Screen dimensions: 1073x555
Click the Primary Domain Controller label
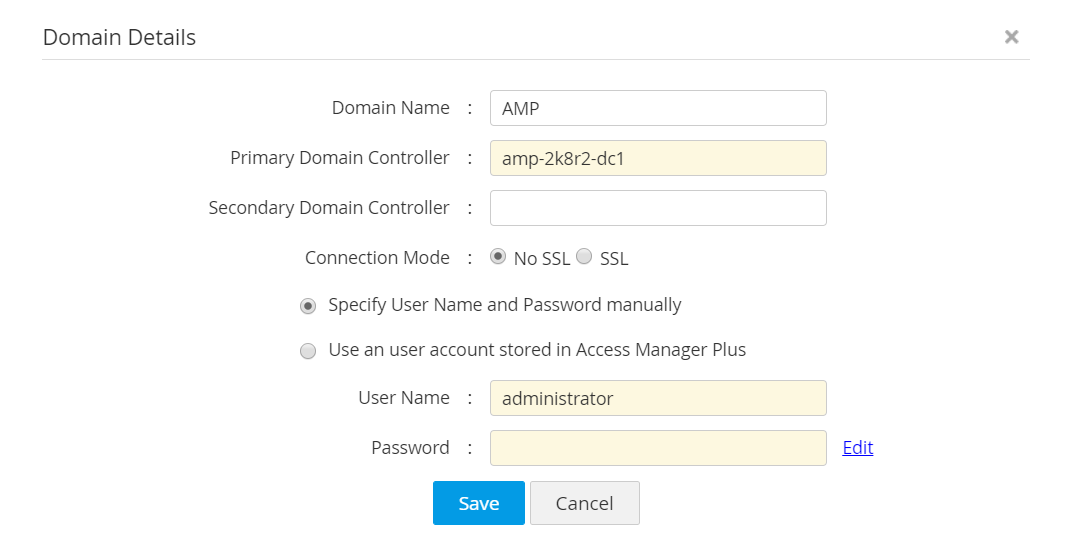[339, 158]
